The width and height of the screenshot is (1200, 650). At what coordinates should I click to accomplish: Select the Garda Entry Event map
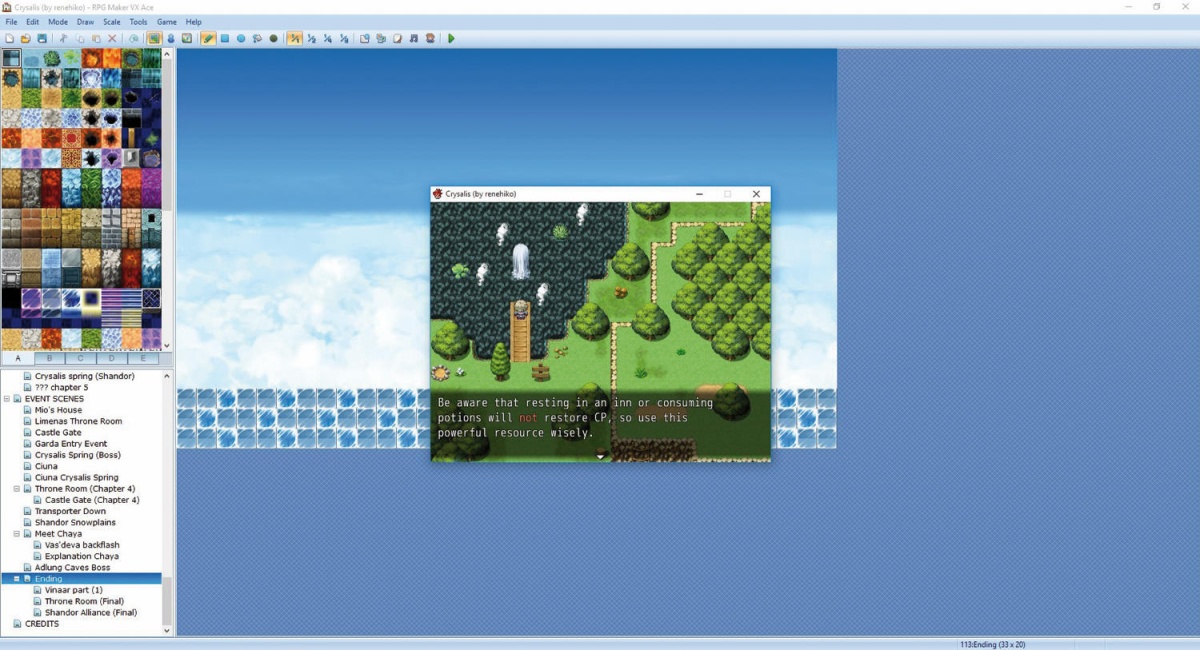tap(70, 444)
